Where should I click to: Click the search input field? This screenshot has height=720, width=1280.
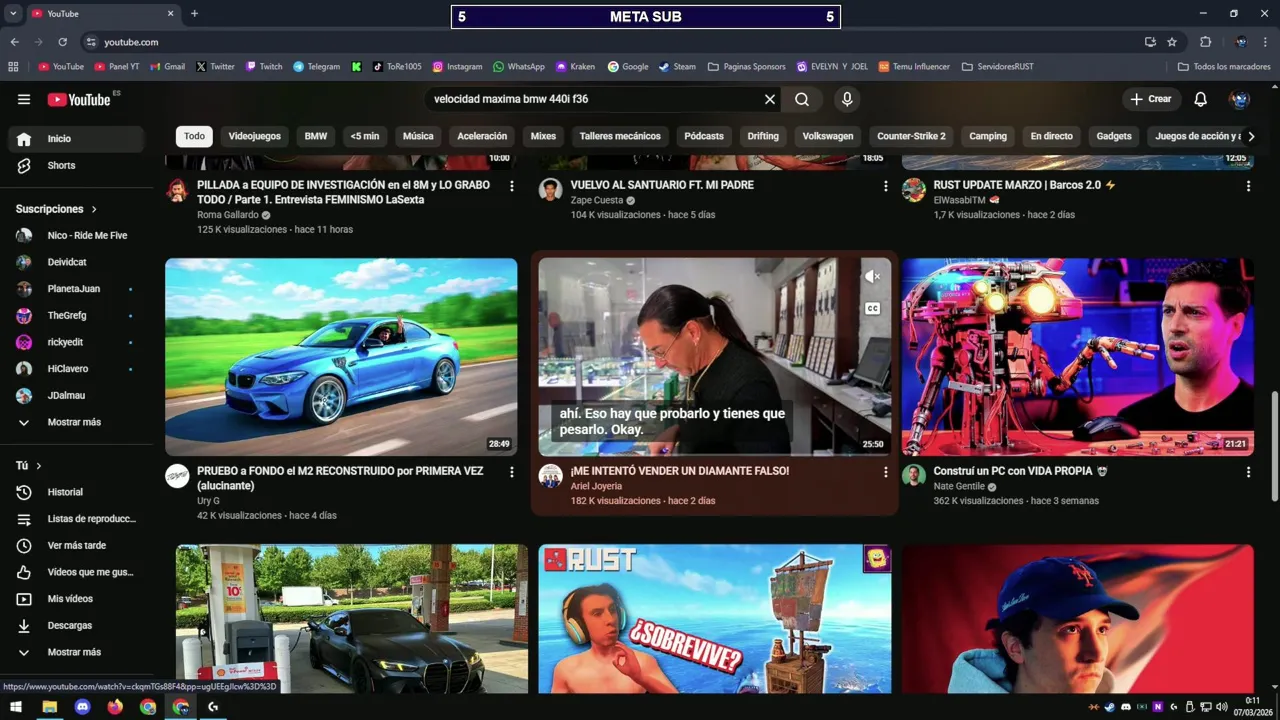click(x=593, y=99)
